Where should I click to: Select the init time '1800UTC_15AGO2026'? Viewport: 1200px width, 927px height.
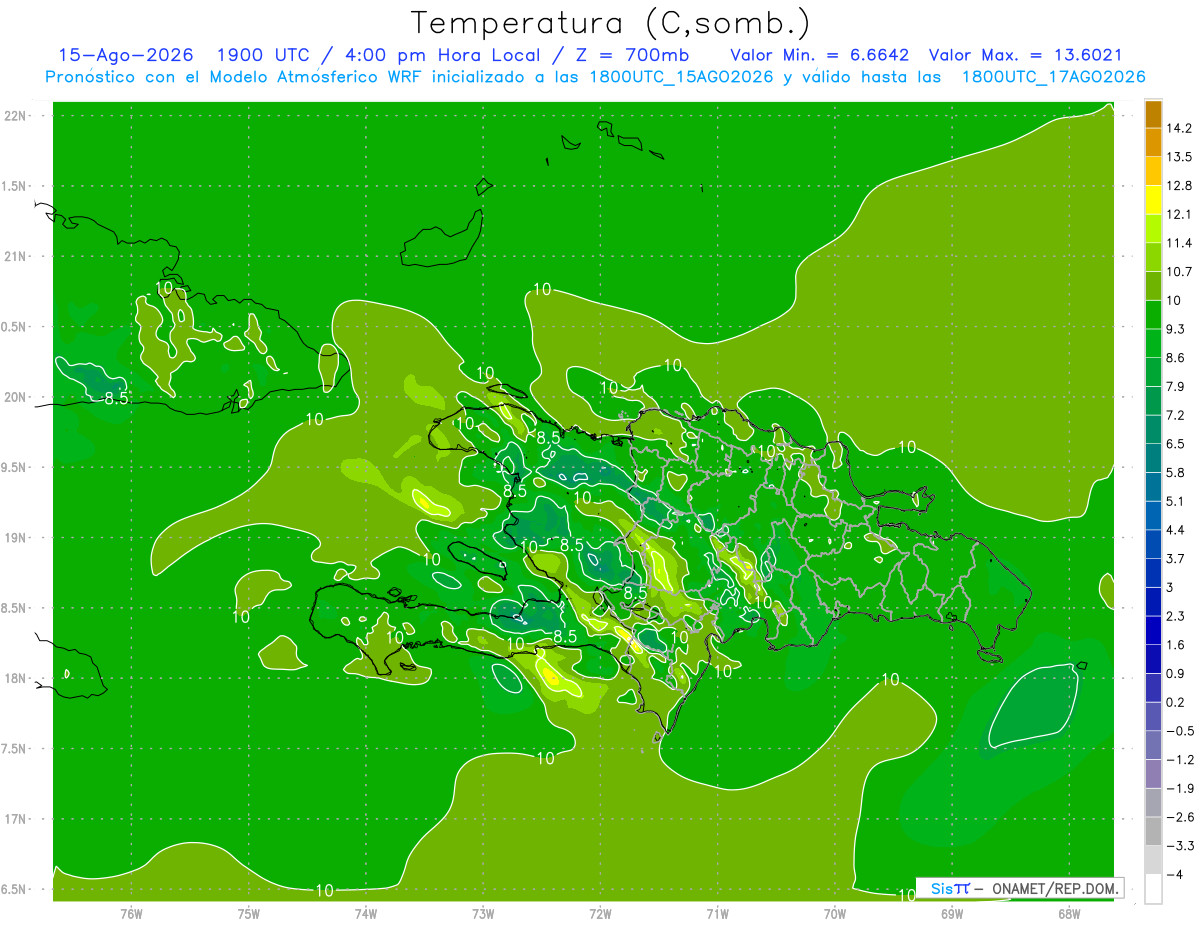pyautogui.click(x=683, y=77)
